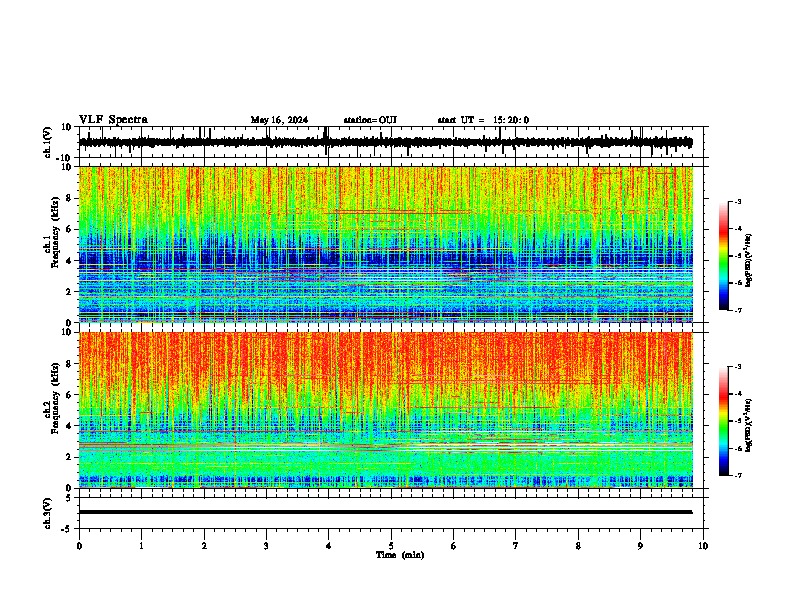This screenshot has width=792, height=612.
Task: Click the ch.1 voltage waveform trace
Action: pos(385,142)
